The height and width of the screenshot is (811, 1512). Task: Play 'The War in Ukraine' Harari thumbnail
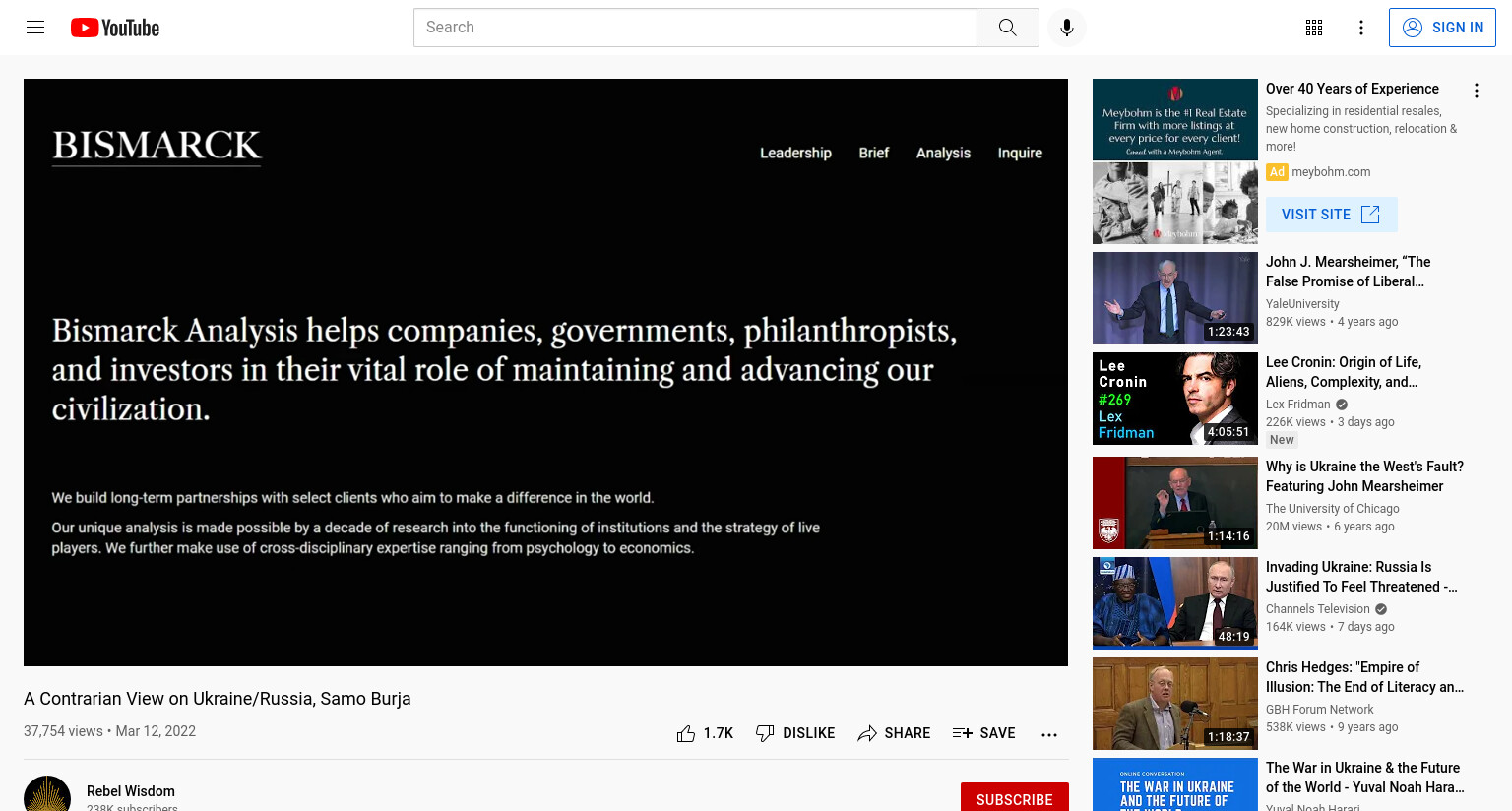tap(1175, 784)
